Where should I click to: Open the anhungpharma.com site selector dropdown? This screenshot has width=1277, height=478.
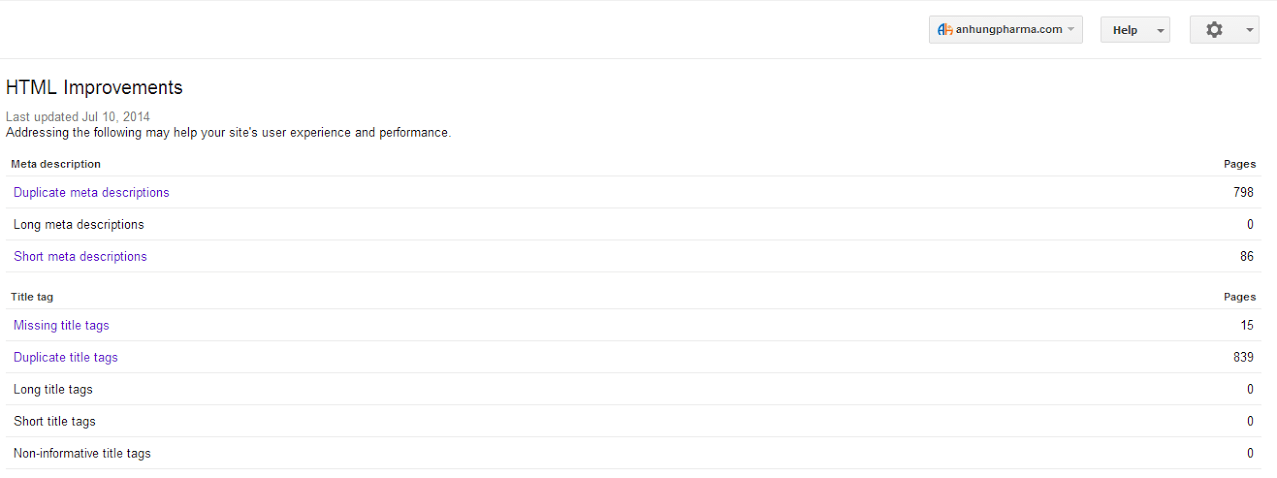(1006, 30)
